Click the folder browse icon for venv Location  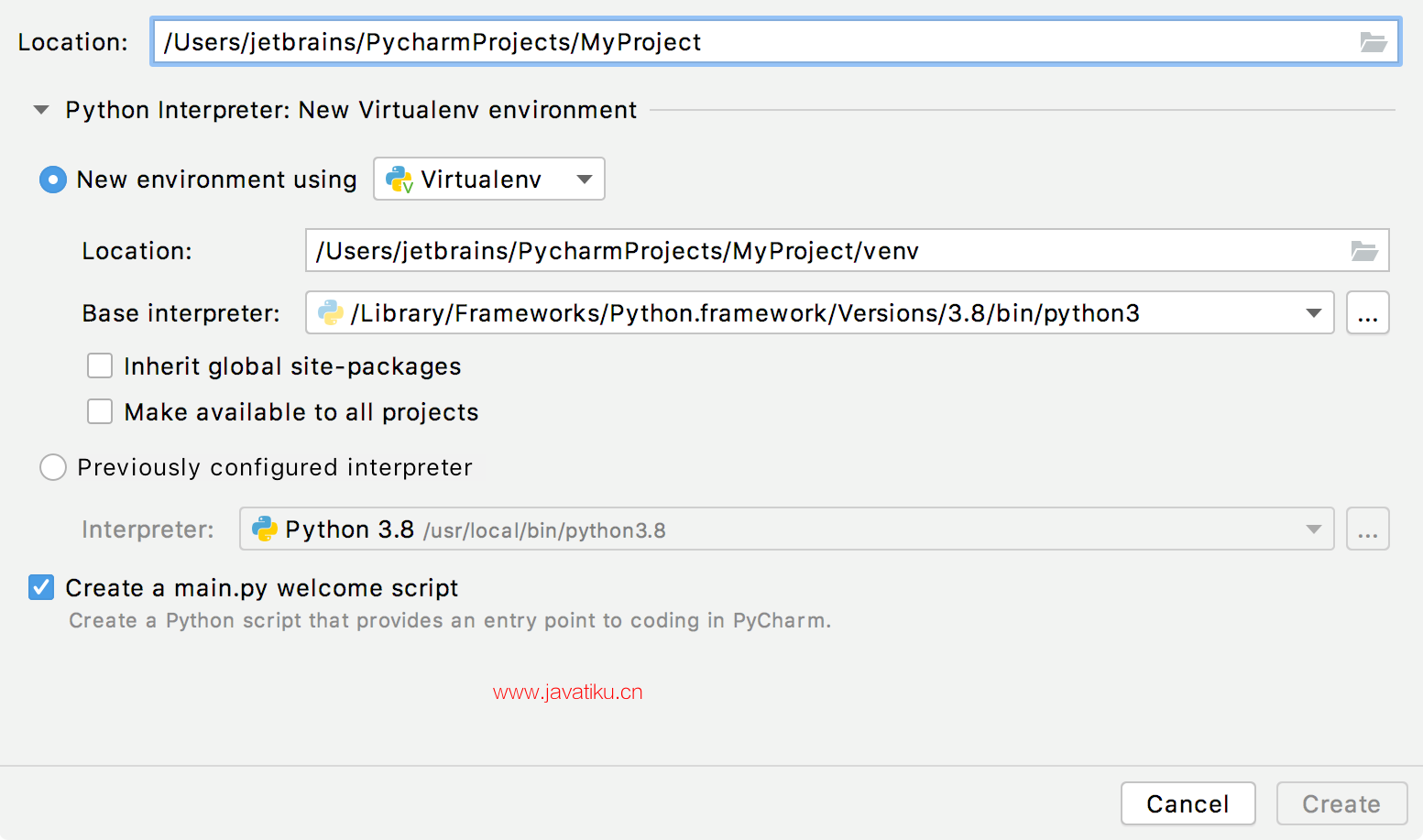(x=1364, y=251)
